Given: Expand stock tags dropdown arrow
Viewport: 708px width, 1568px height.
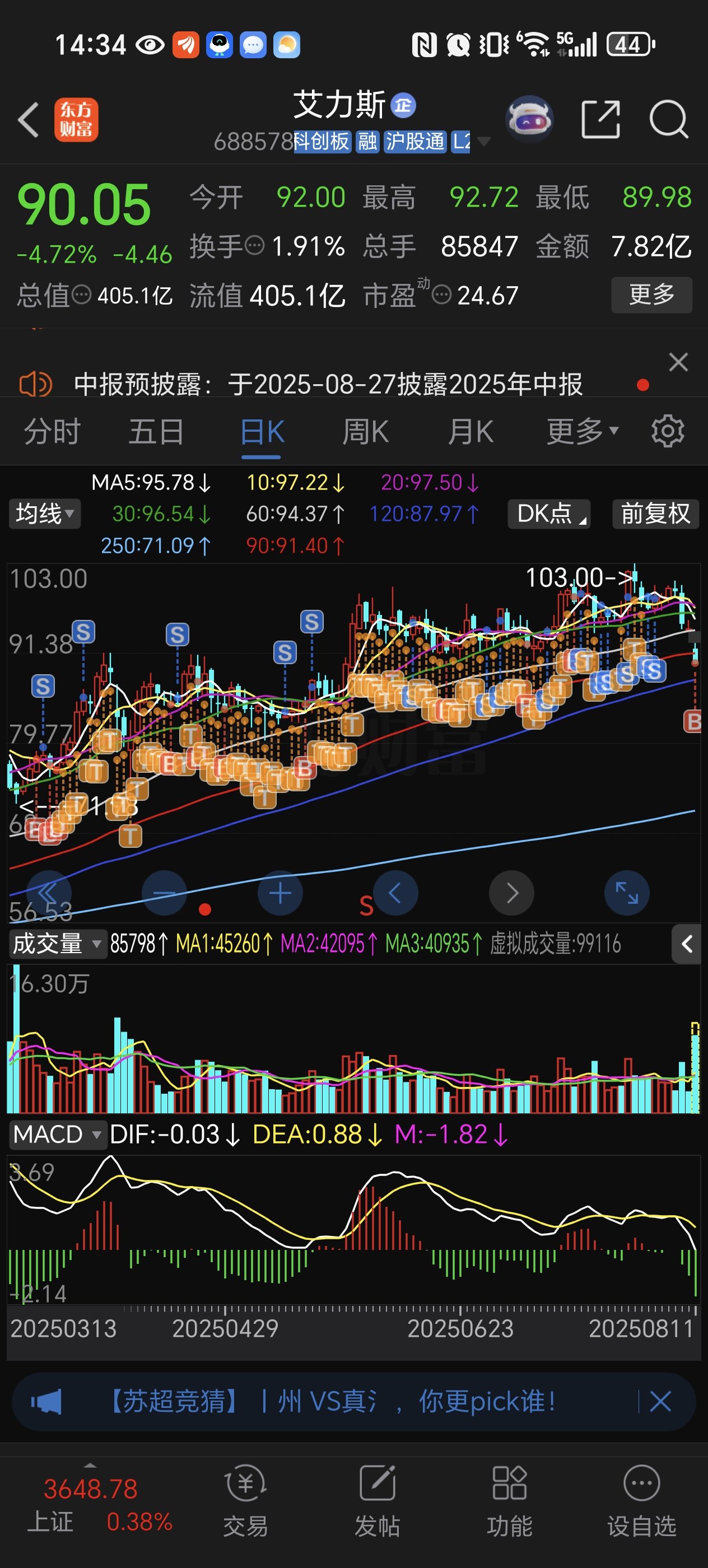Looking at the screenshot, I should [484, 142].
